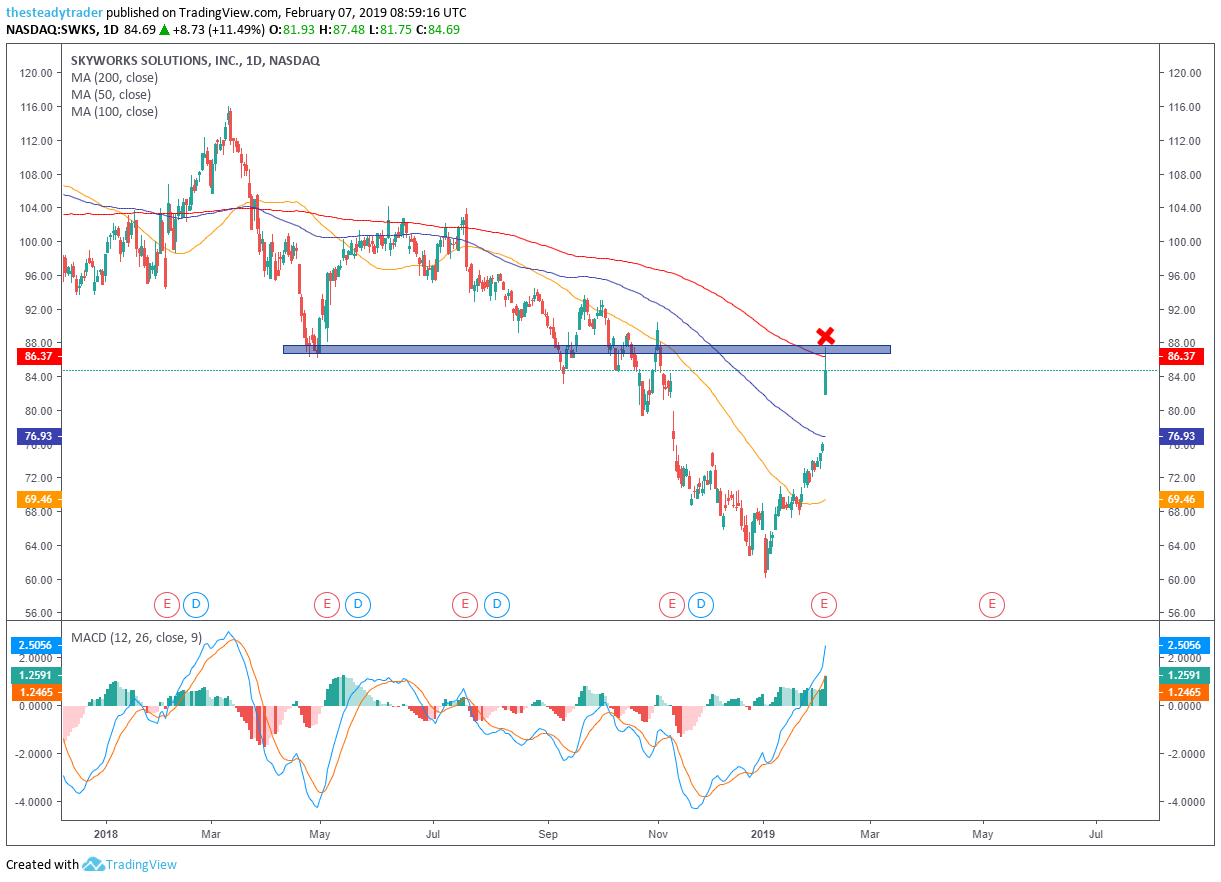Viewport: 1221px width, 882px height.
Task: Select the MA (100, close) indicator label
Action: [114, 112]
